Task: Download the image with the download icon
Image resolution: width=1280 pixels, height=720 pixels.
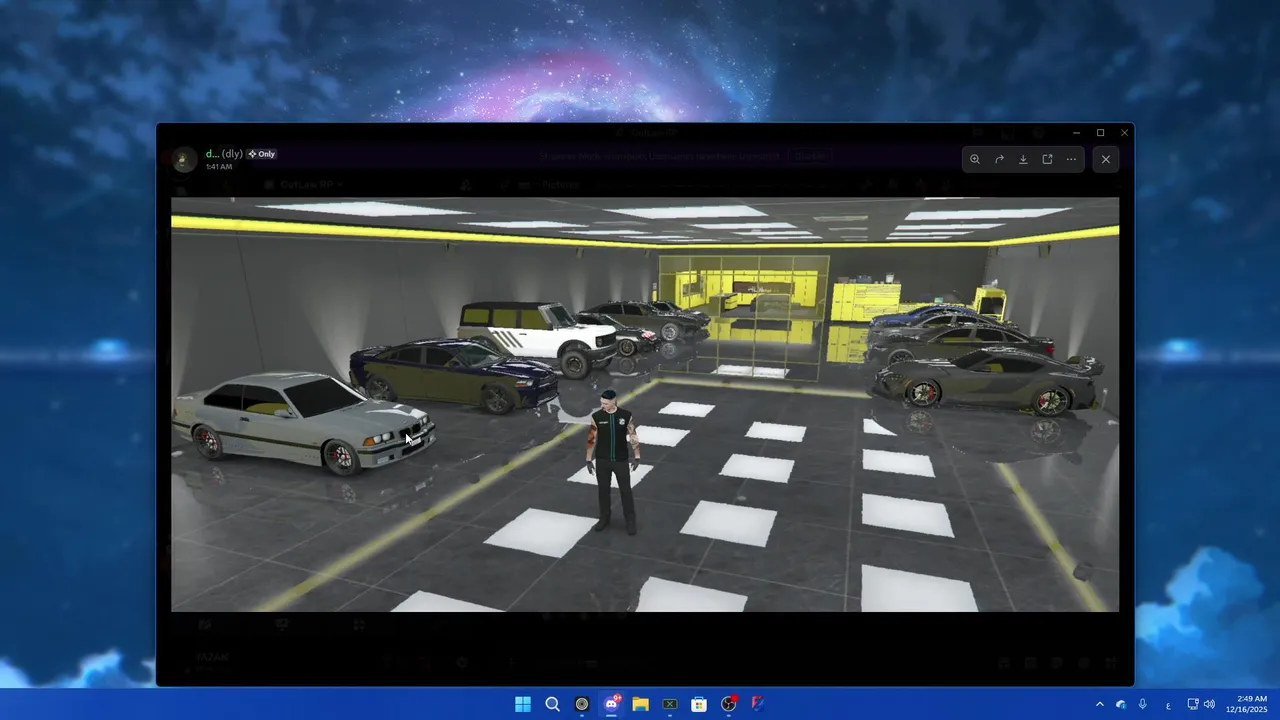Action: click(1023, 159)
